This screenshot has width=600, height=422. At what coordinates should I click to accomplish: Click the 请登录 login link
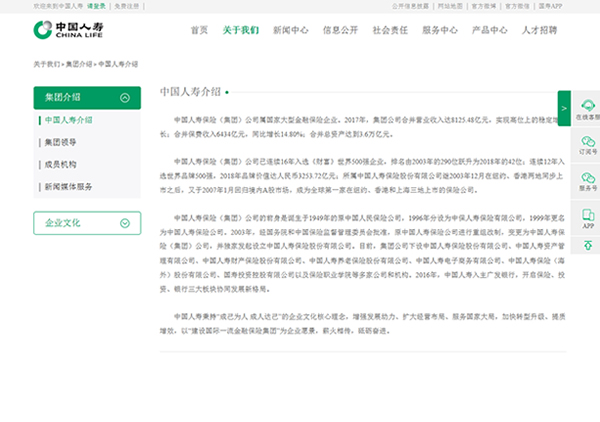click(x=96, y=6)
